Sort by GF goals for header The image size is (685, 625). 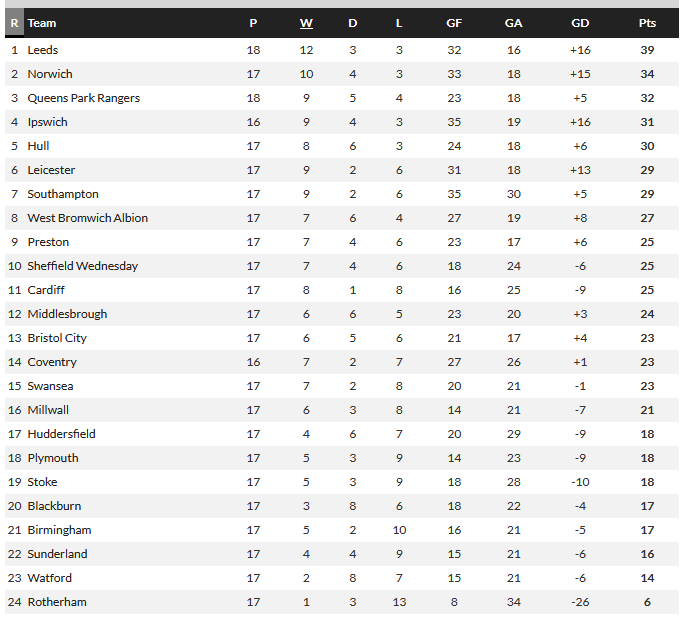click(454, 23)
